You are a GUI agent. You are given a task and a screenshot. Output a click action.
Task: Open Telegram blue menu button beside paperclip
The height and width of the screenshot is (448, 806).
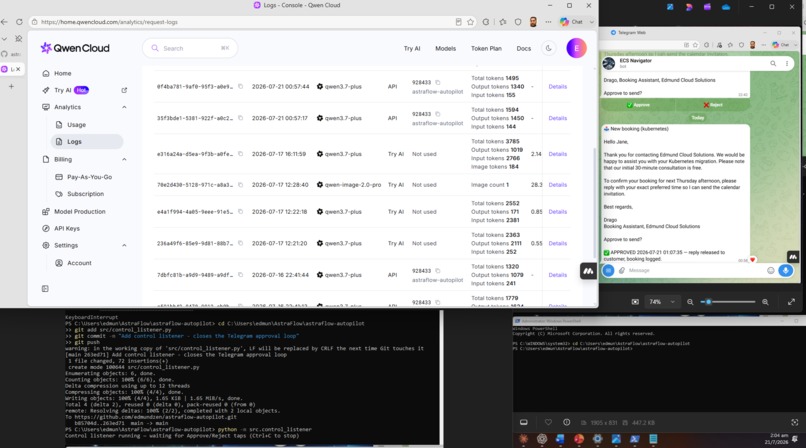point(608,270)
